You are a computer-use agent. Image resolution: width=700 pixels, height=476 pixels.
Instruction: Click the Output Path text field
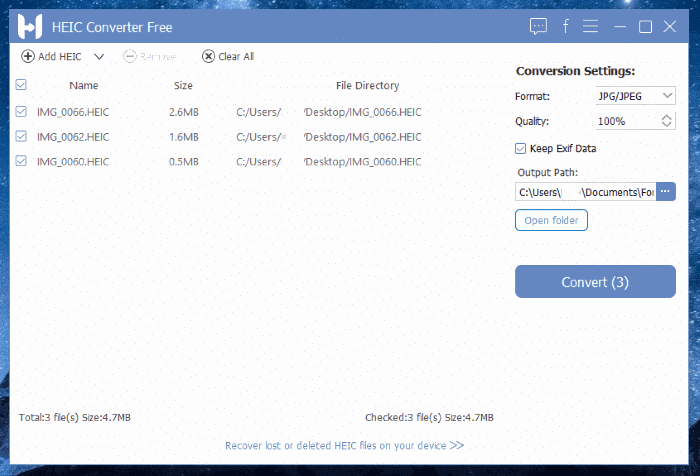click(585, 191)
